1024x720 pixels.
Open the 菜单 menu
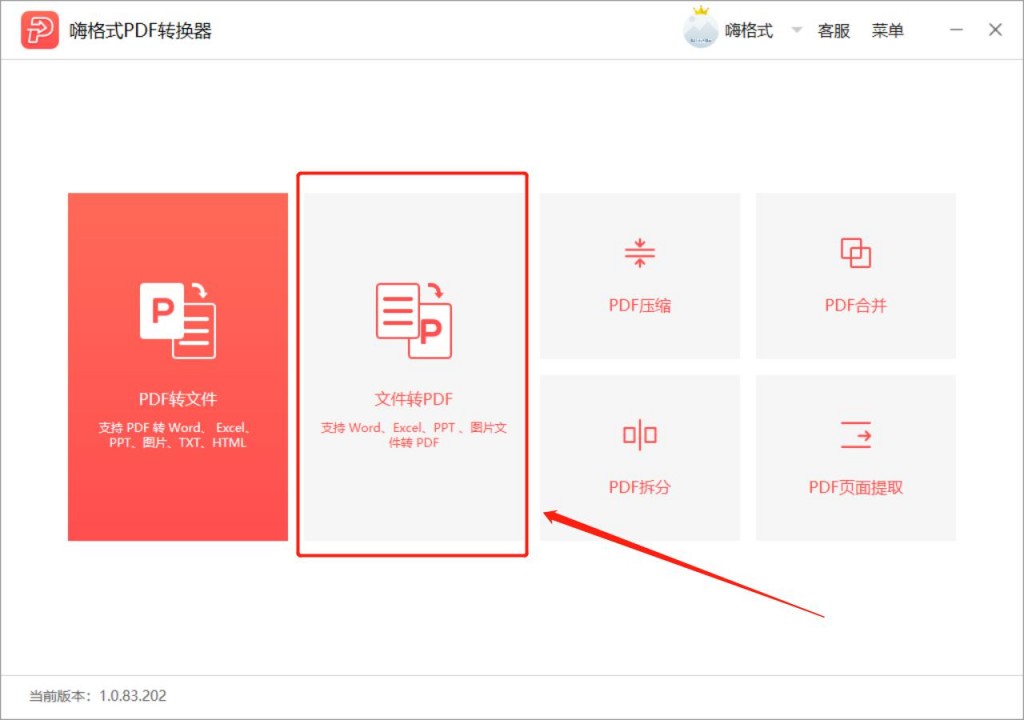pos(887,31)
